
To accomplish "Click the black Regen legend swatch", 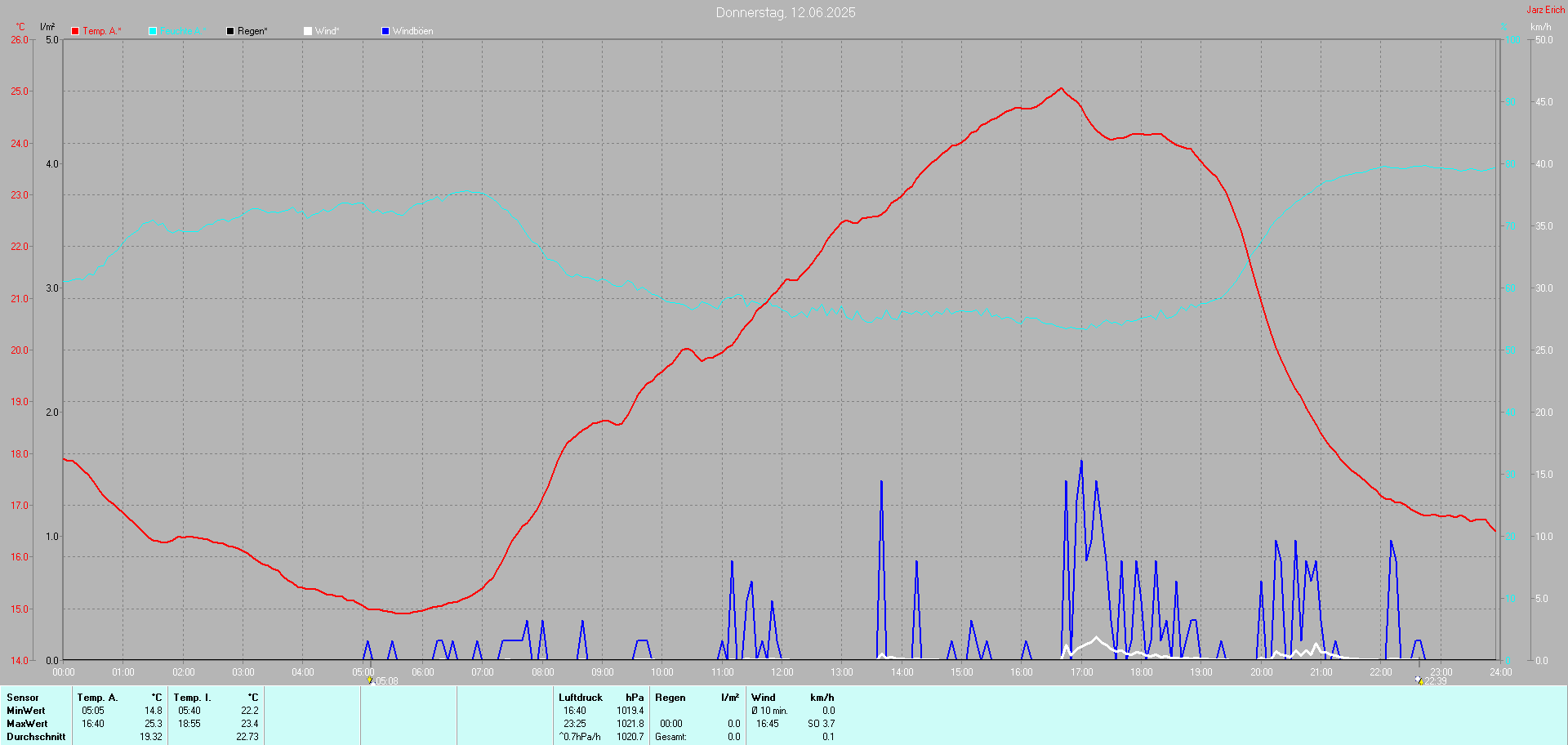I will point(230,31).
